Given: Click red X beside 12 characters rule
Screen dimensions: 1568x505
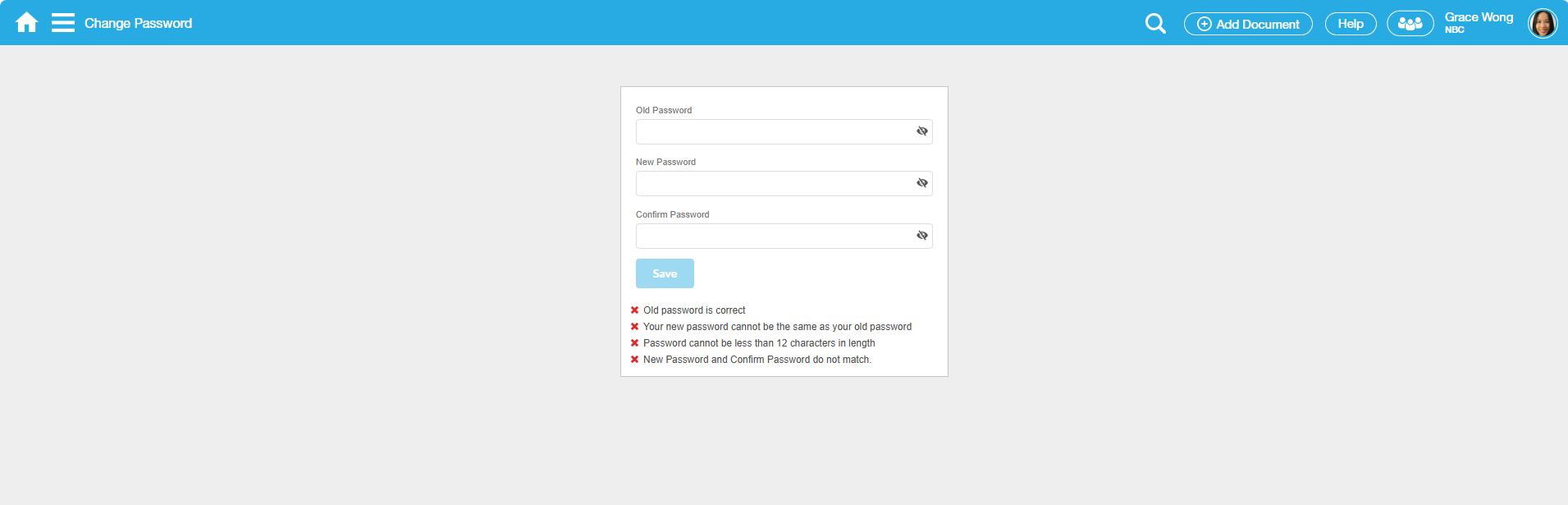Looking at the screenshot, I should tap(634, 343).
